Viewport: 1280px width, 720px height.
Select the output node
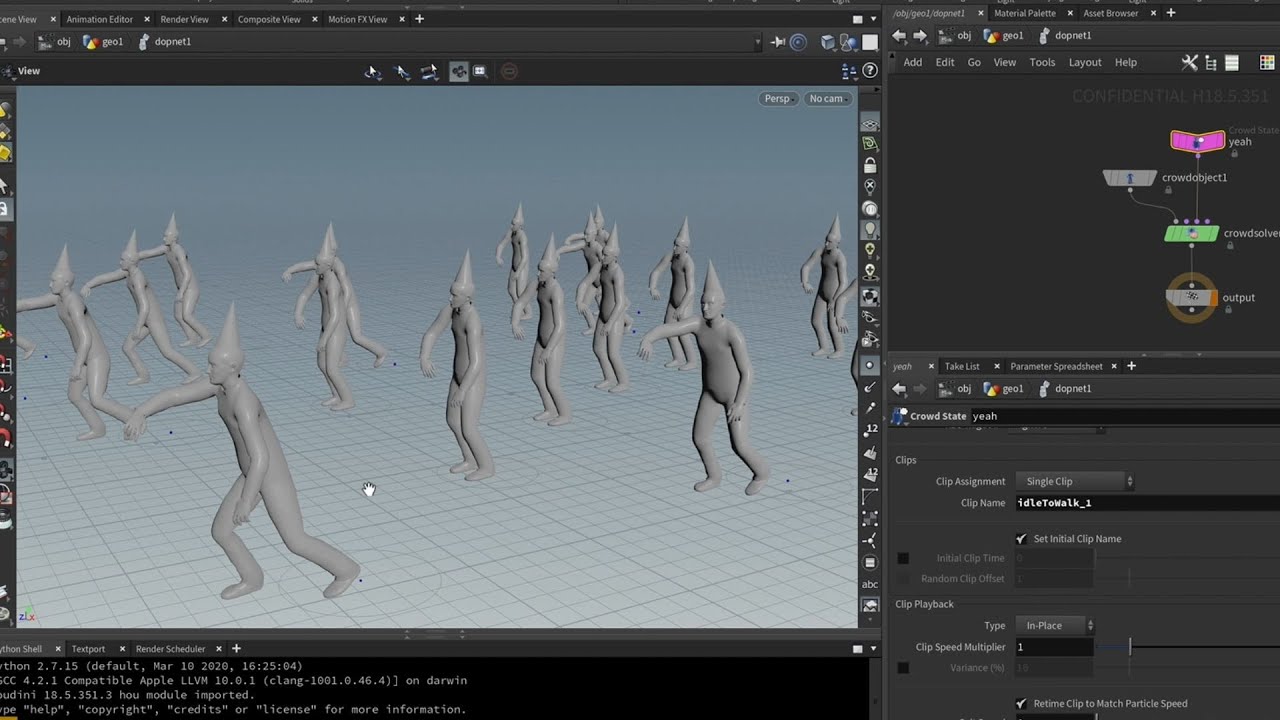click(1192, 297)
